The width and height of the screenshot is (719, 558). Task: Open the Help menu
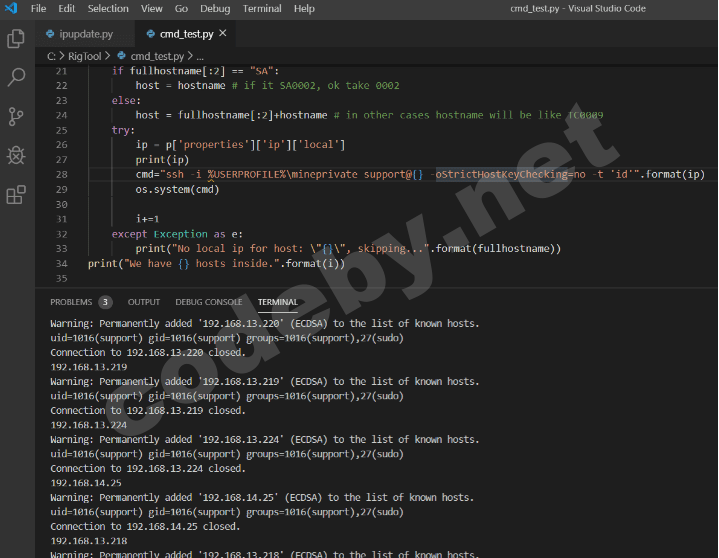[x=304, y=9]
